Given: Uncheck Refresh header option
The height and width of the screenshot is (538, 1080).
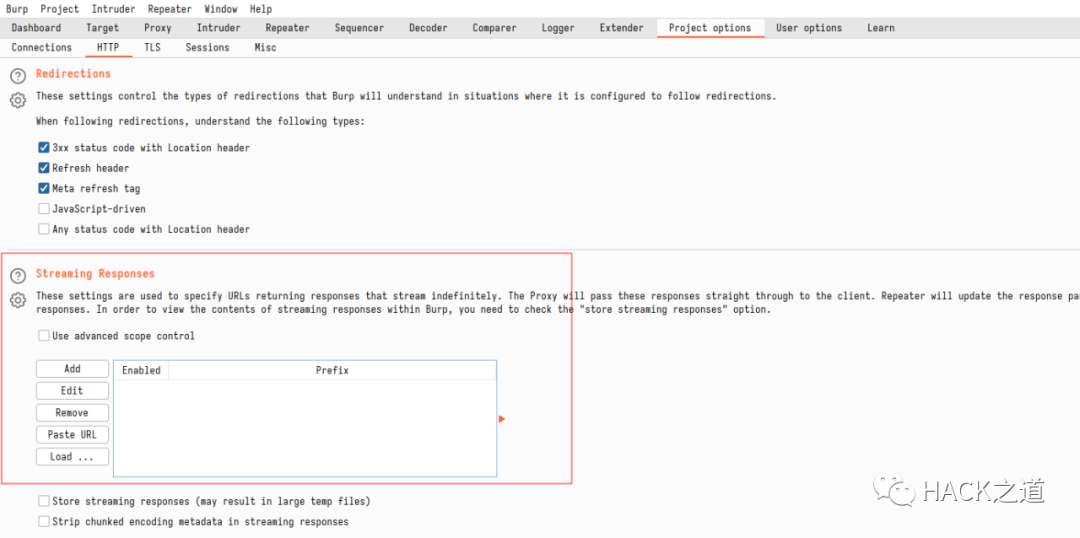Looking at the screenshot, I should (x=44, y=167).
